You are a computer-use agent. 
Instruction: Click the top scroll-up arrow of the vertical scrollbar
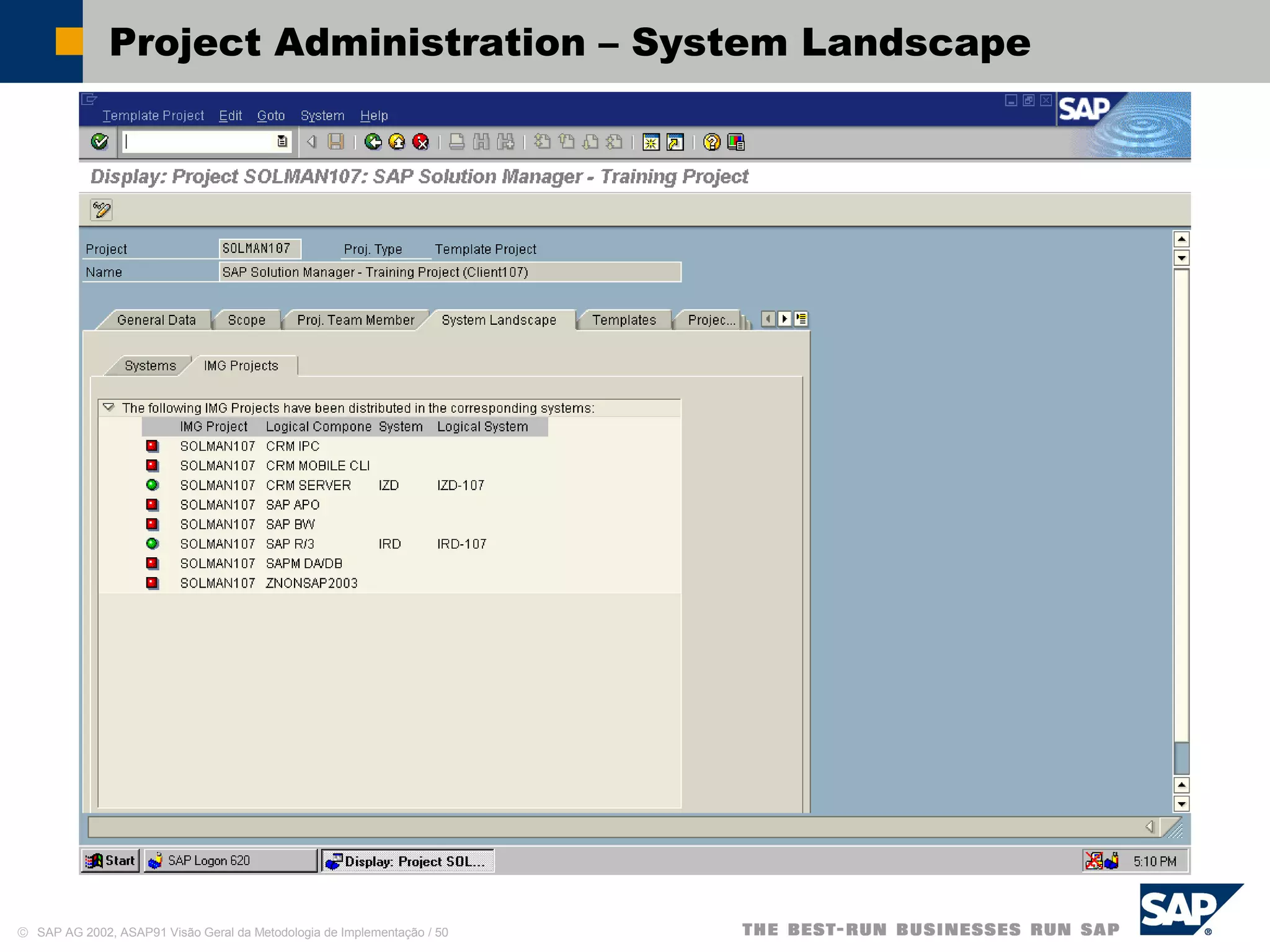tap(1181, 239)
